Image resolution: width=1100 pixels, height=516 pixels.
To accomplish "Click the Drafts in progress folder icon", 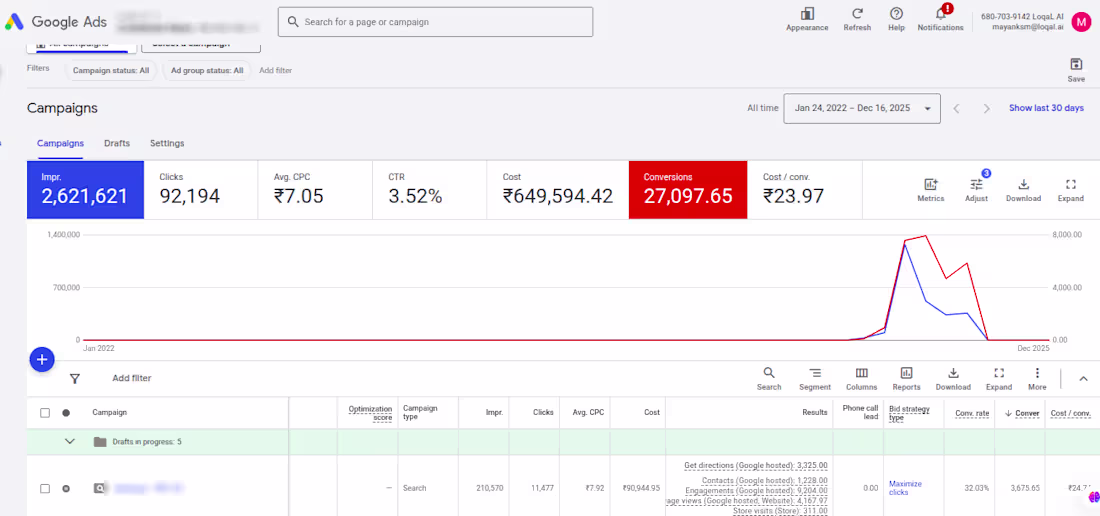I will [x=100, y=442].
